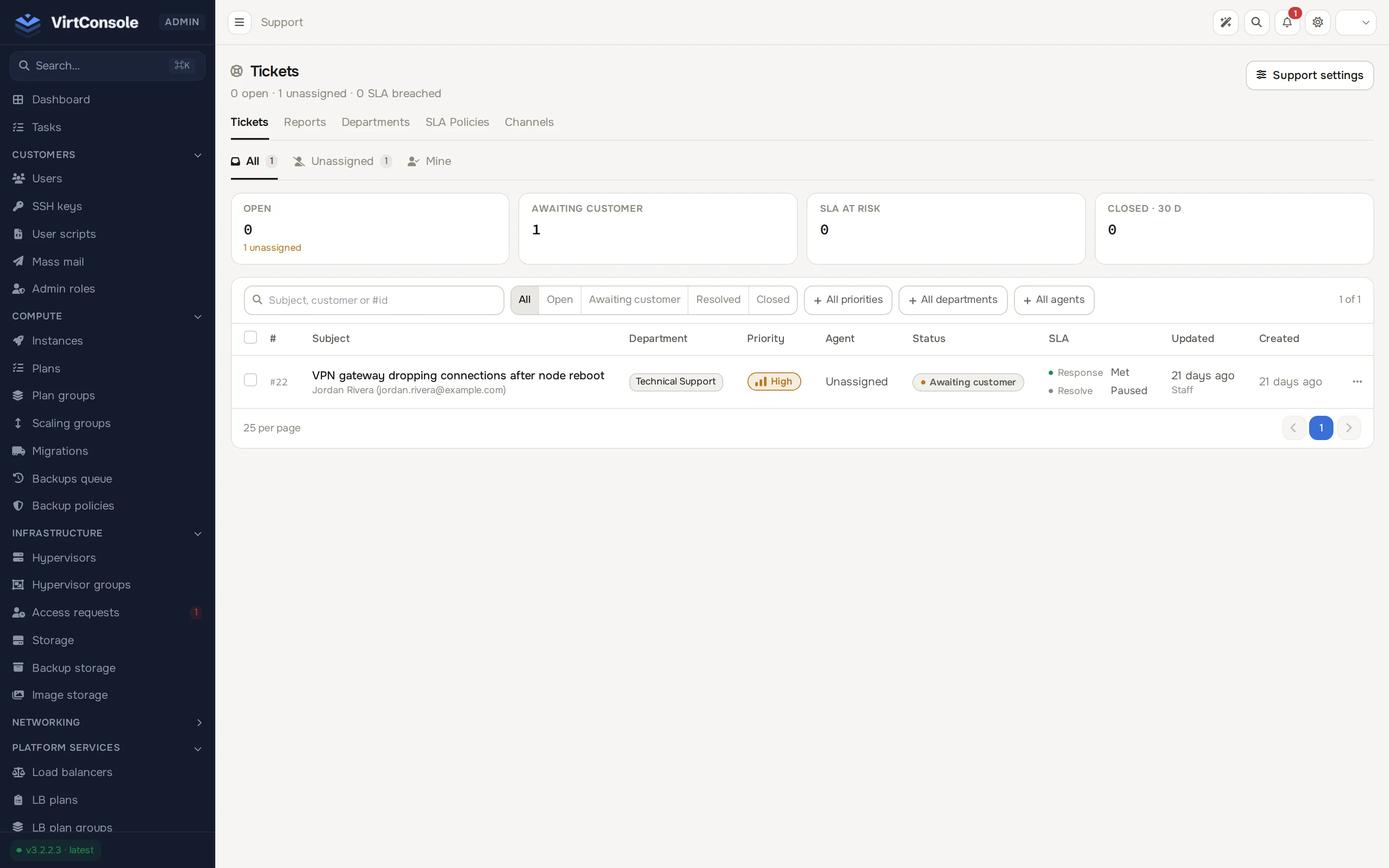This screenshot has height=868, width=1389.
Task: Open Backups queue in sidebar
Action: pos(107,478)
